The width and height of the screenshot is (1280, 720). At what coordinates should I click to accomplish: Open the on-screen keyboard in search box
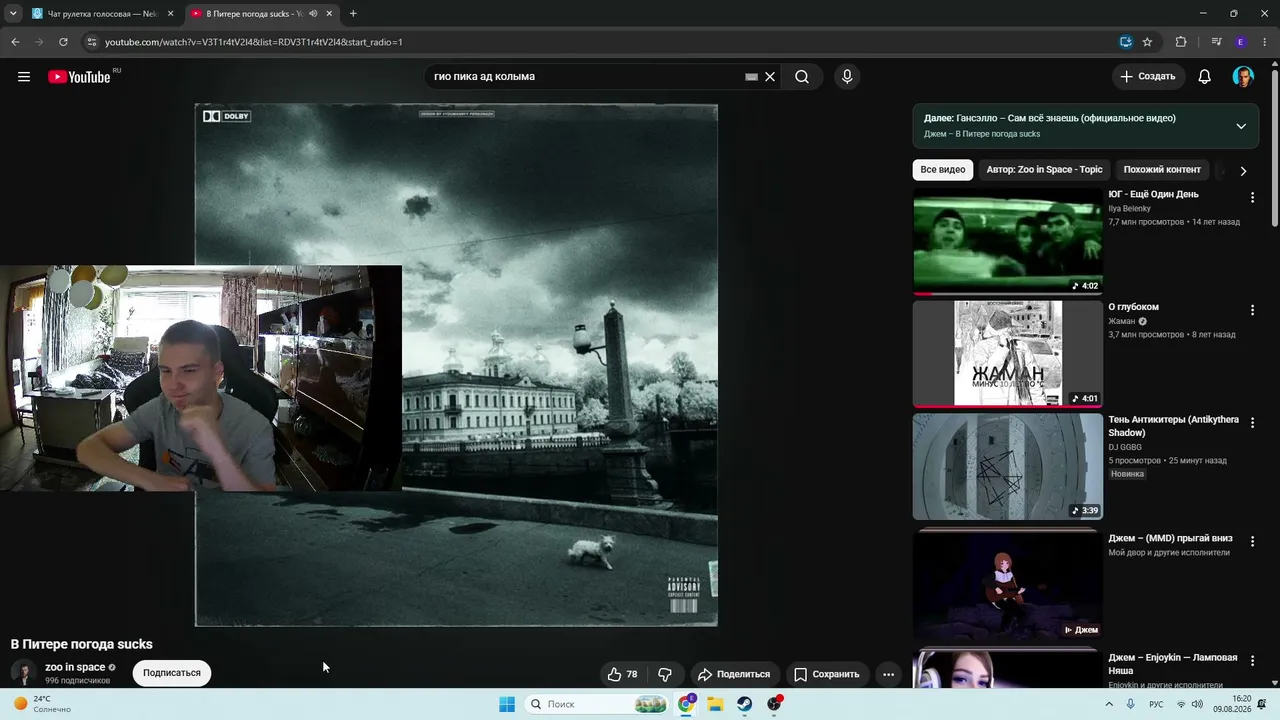coord(751,77)
